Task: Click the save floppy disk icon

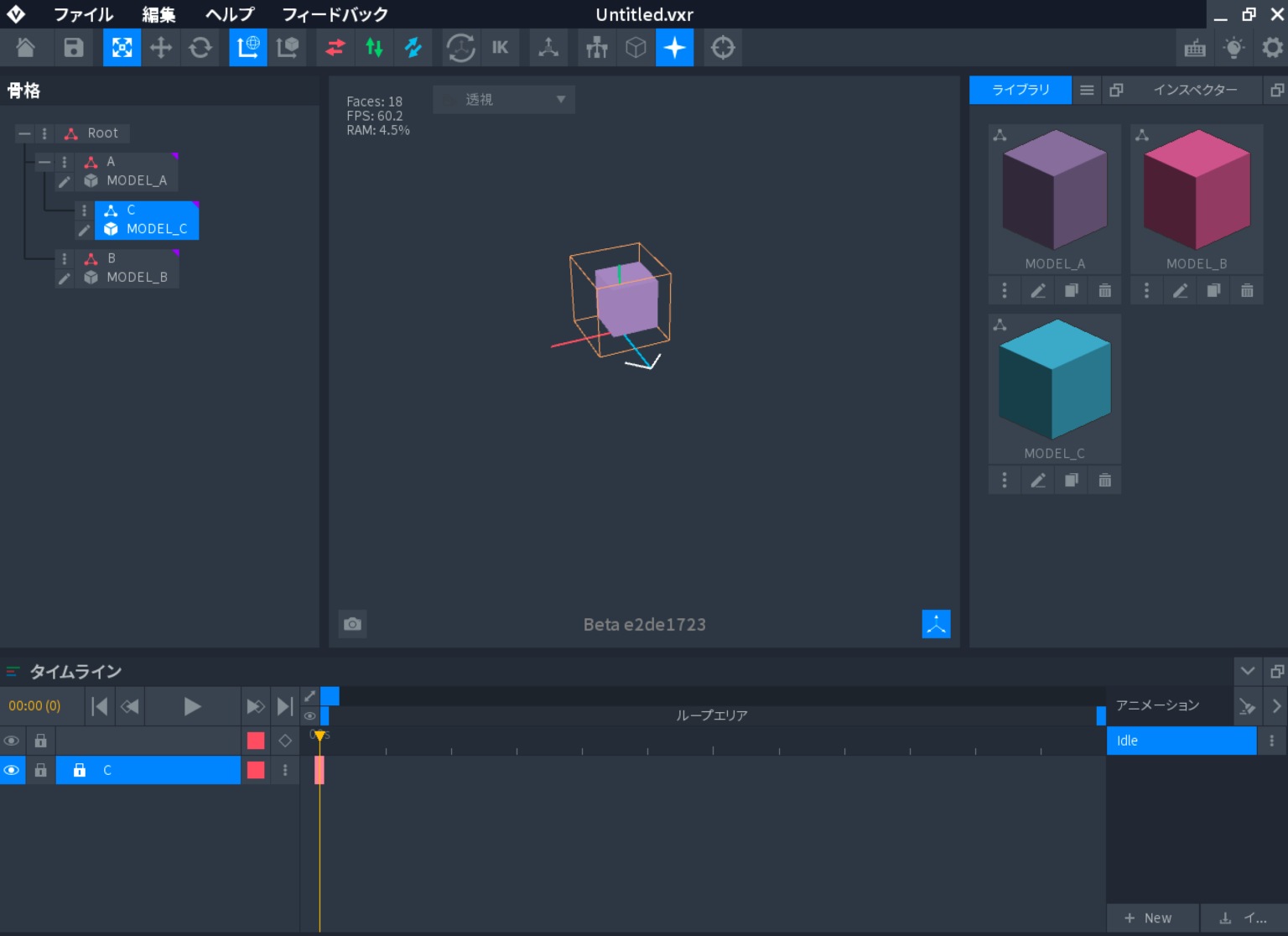Action: click(74, 48)
